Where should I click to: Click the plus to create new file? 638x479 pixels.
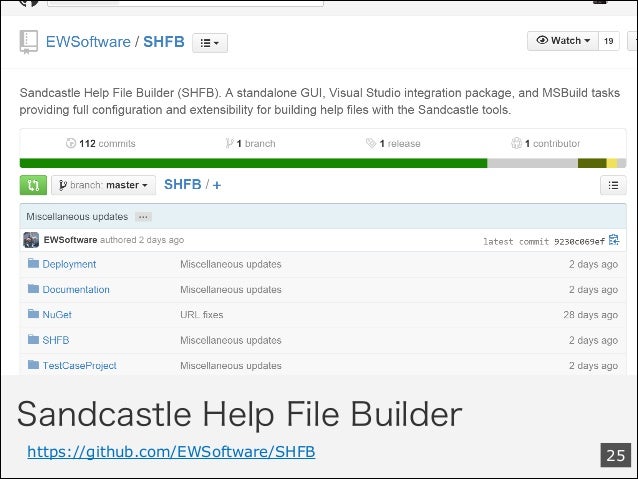tap(217, 185)
